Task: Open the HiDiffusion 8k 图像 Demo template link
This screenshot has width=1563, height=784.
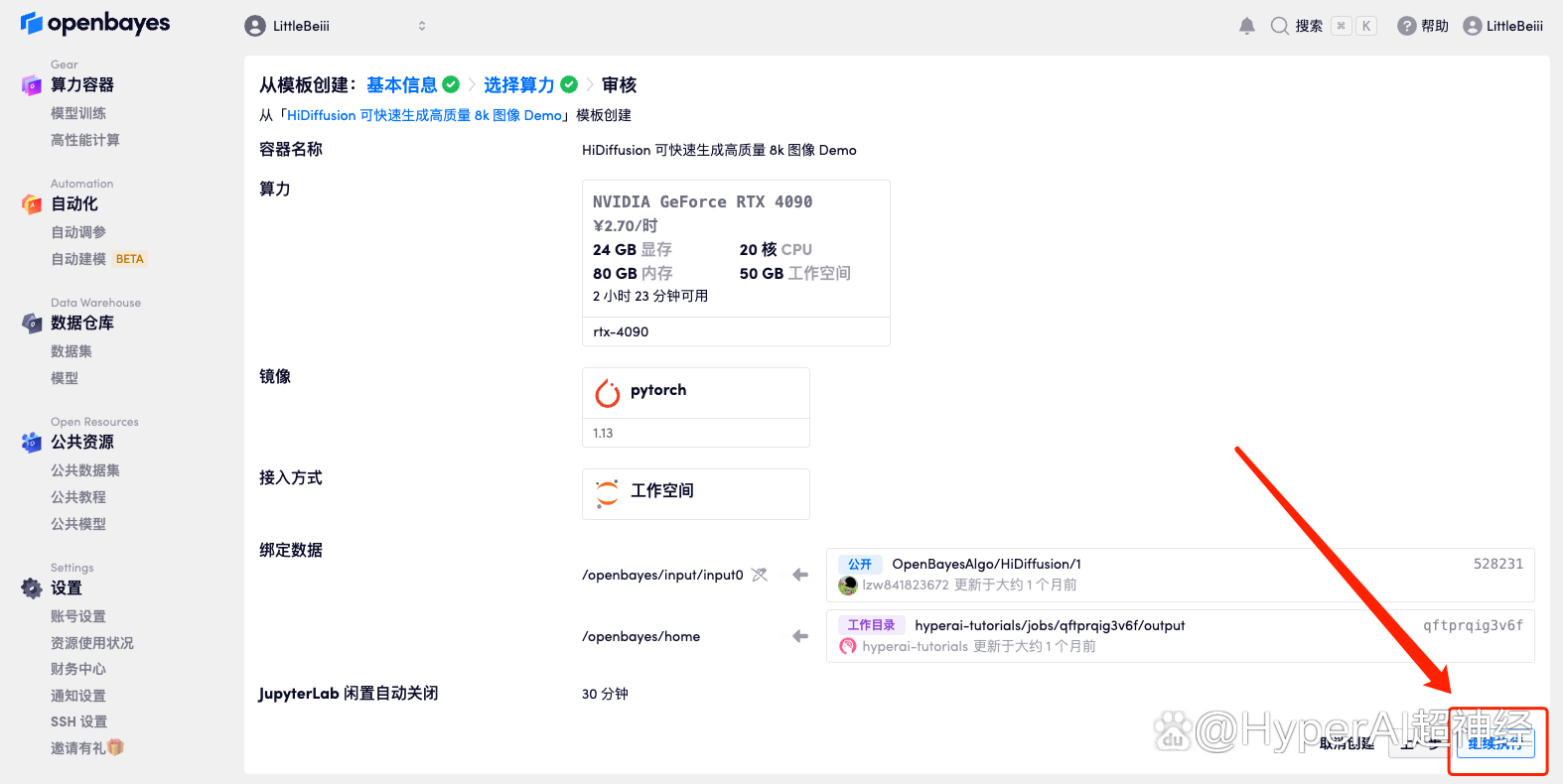Action: coord(425,115)
